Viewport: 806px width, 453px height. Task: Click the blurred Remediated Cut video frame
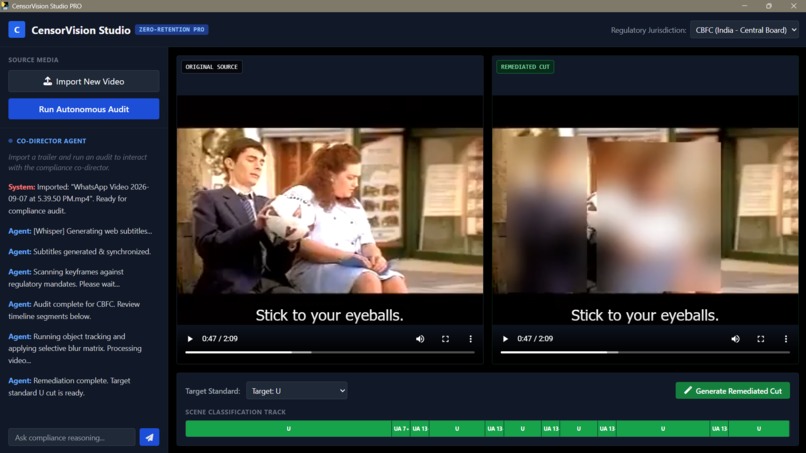tap(645, 210)
